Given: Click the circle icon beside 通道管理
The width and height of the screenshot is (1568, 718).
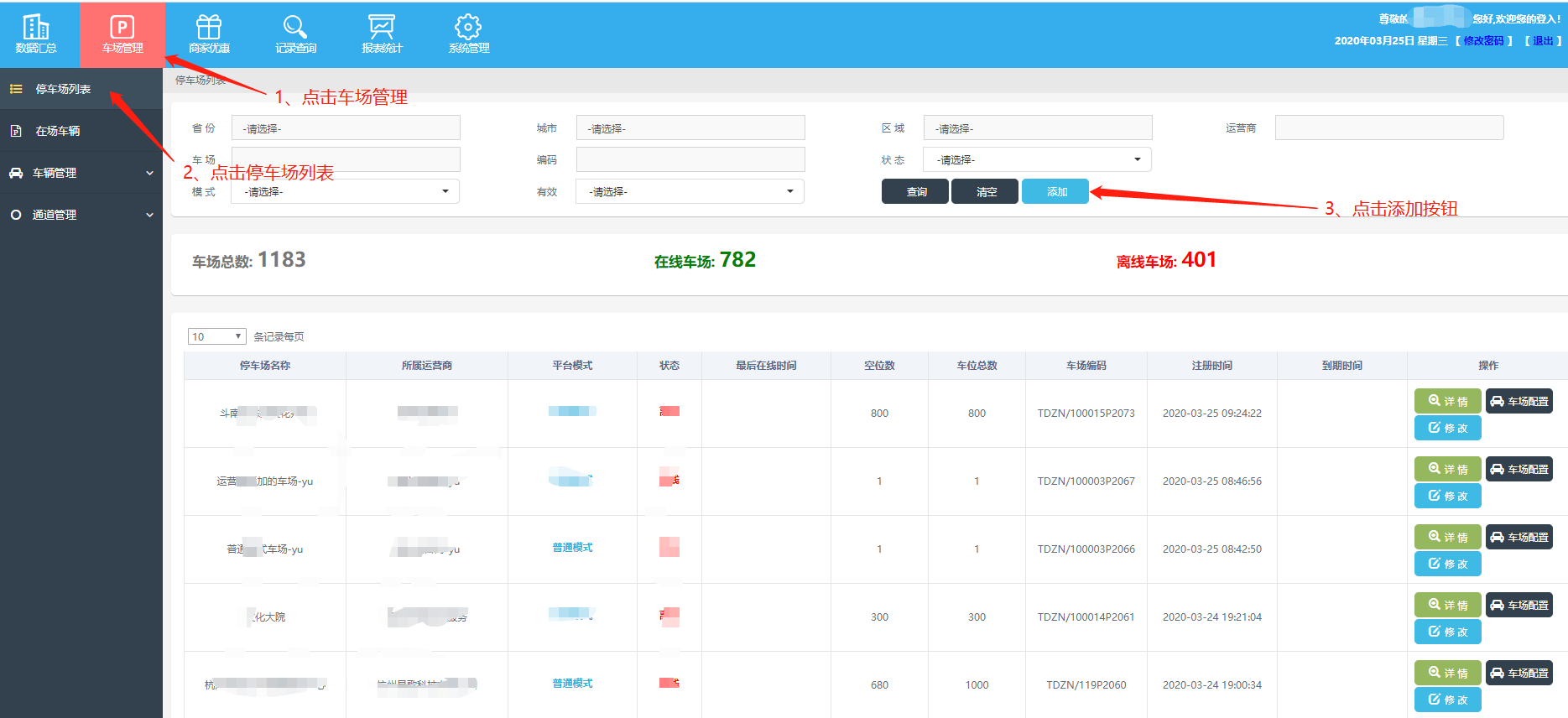Looking at the screenshot, I should click(16, 215).
